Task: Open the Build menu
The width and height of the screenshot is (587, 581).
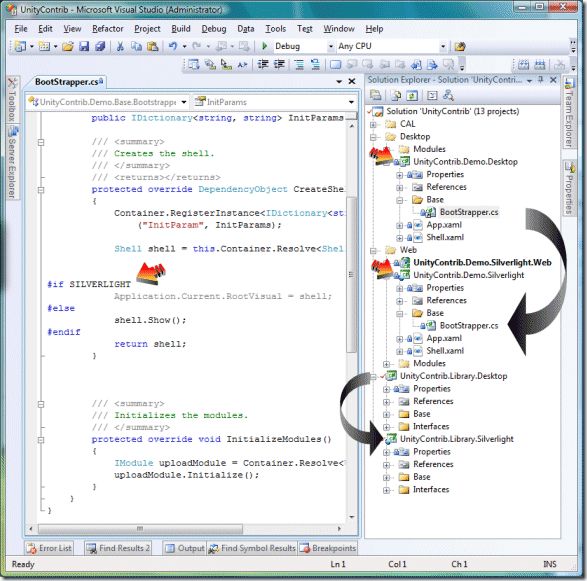Action: coord(181,29)
